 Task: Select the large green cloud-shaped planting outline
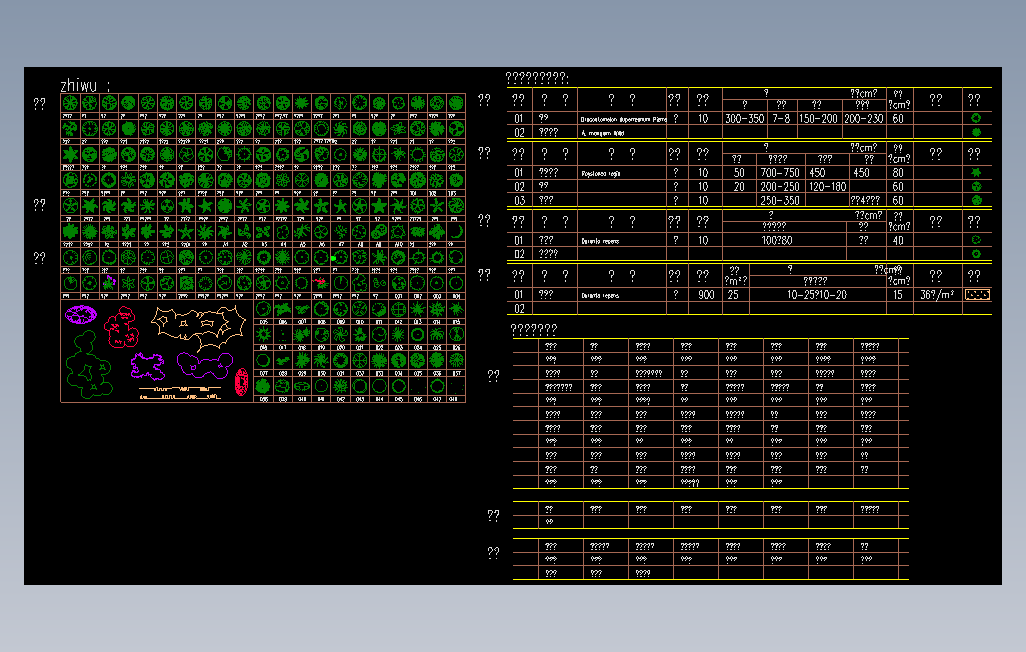pos(90,364)
